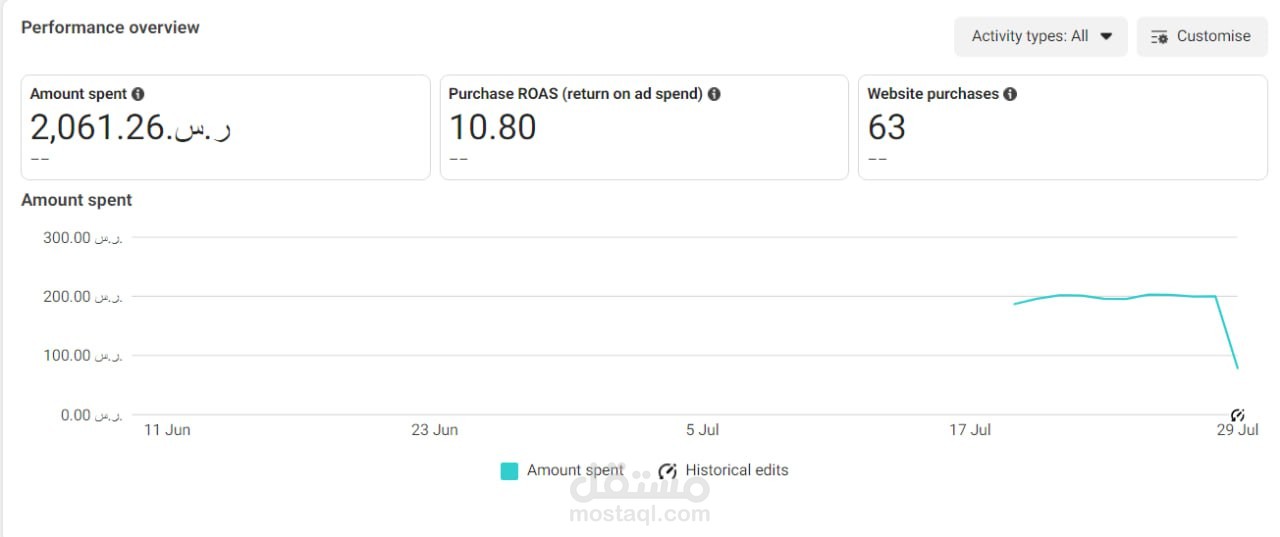Click the 17 Jul date axis label

click(970, 430)
